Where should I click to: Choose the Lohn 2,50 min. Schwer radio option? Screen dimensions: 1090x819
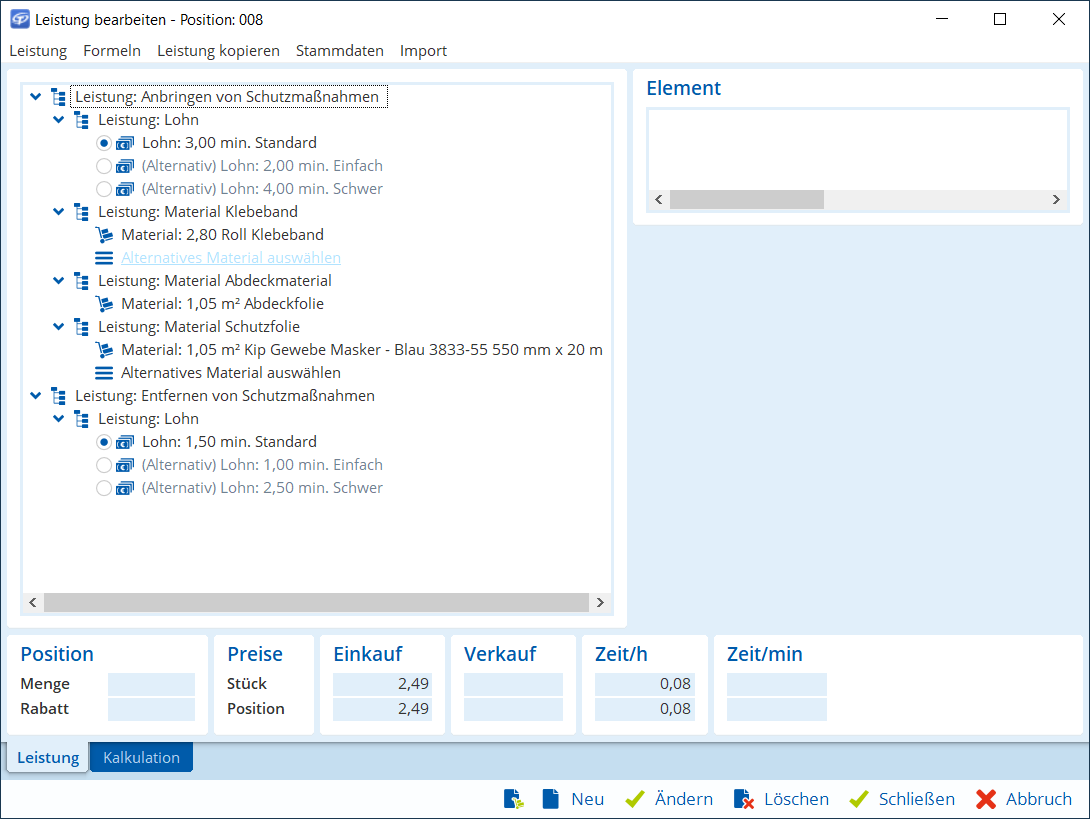[x=103, y=488]
